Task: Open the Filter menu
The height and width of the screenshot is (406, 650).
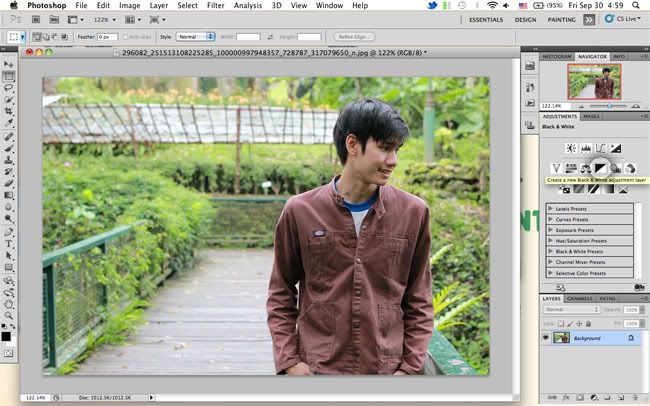Action: pos(215,5)
